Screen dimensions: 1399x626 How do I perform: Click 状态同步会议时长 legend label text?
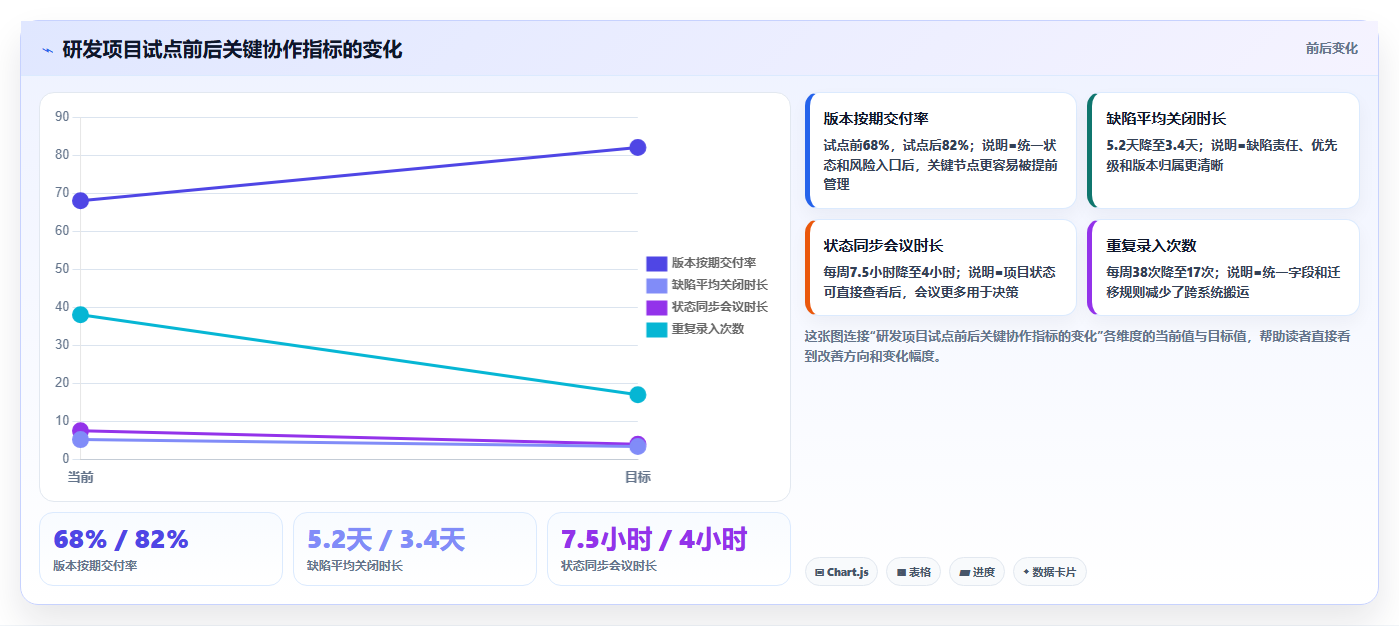(x=719, y=307)
